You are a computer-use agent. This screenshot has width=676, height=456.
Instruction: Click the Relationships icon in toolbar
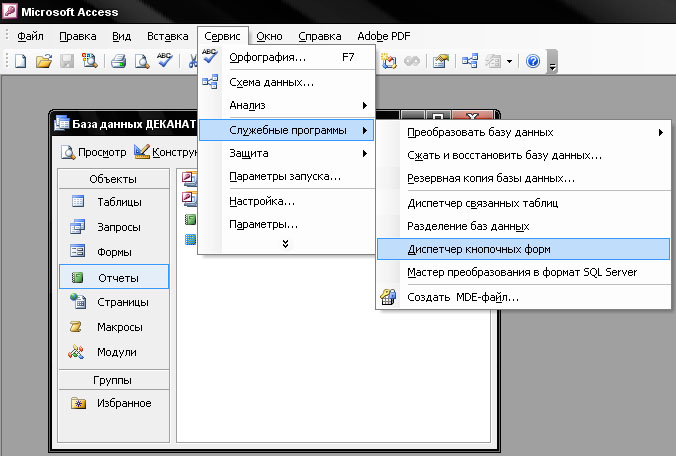(469, 61)
